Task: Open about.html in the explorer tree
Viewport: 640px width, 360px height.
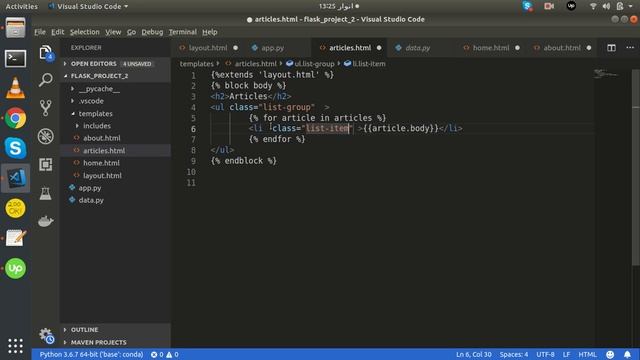Action: tap(115, 138)
